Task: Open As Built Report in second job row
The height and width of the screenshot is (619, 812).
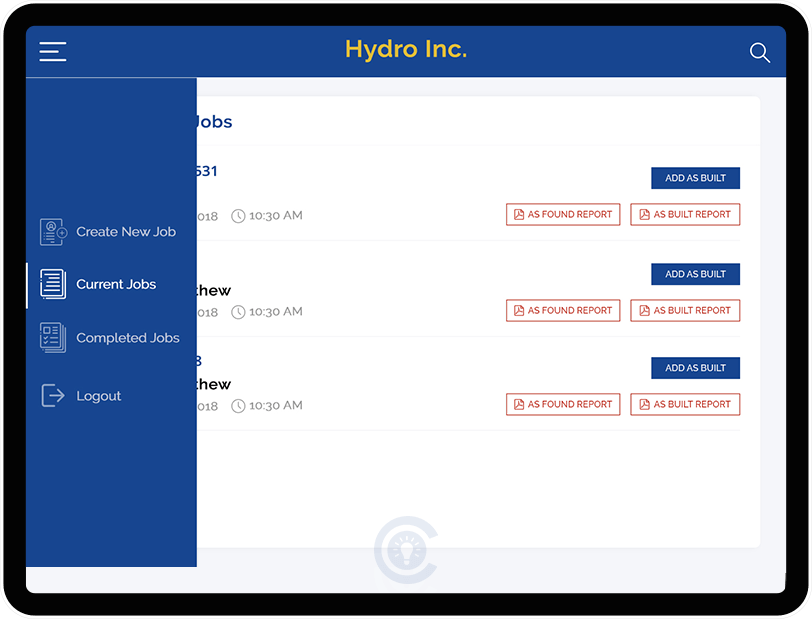Action: pos(685,310)
